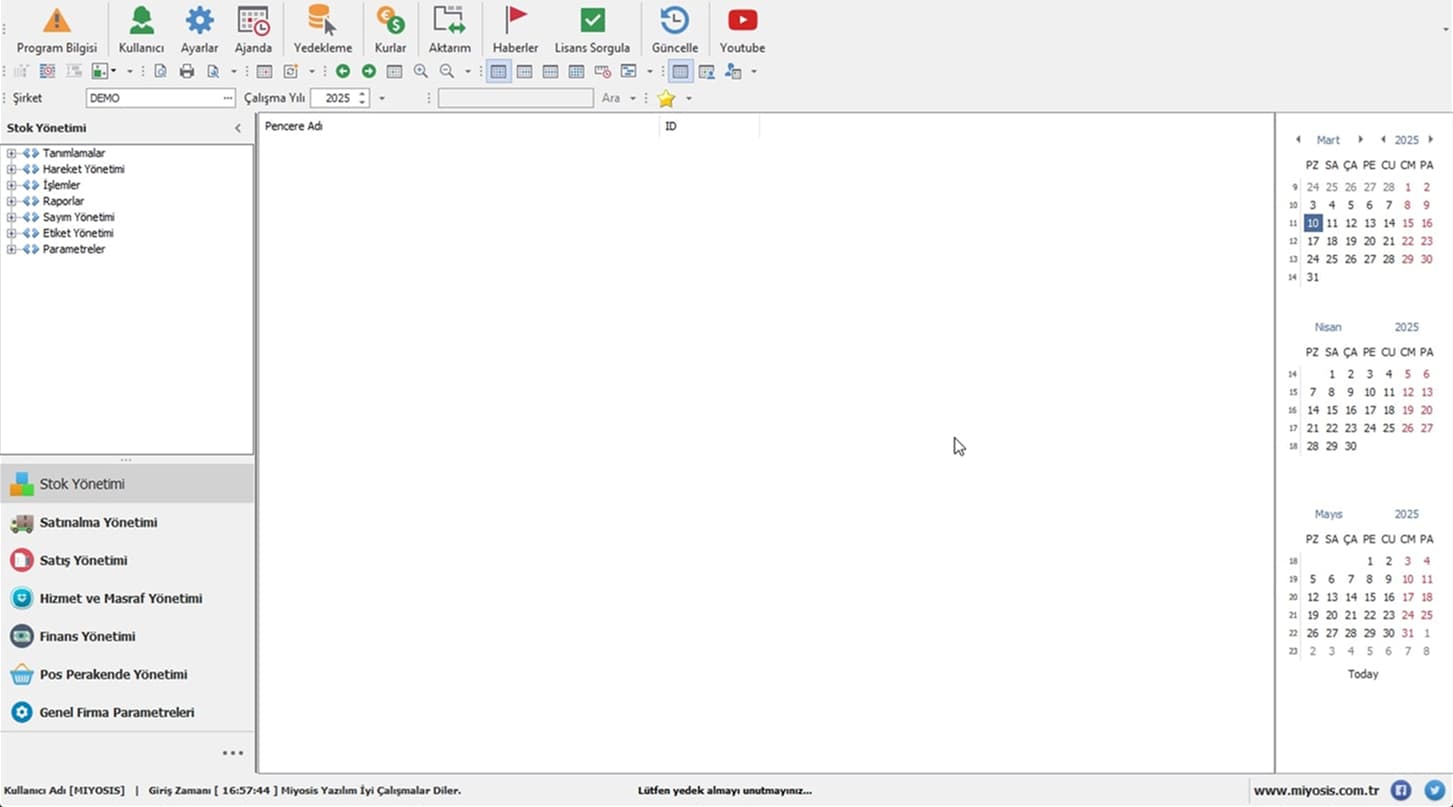Click the Şirket DEMO input field
This screenshot has width=1453, height=807.
point(154,98)
